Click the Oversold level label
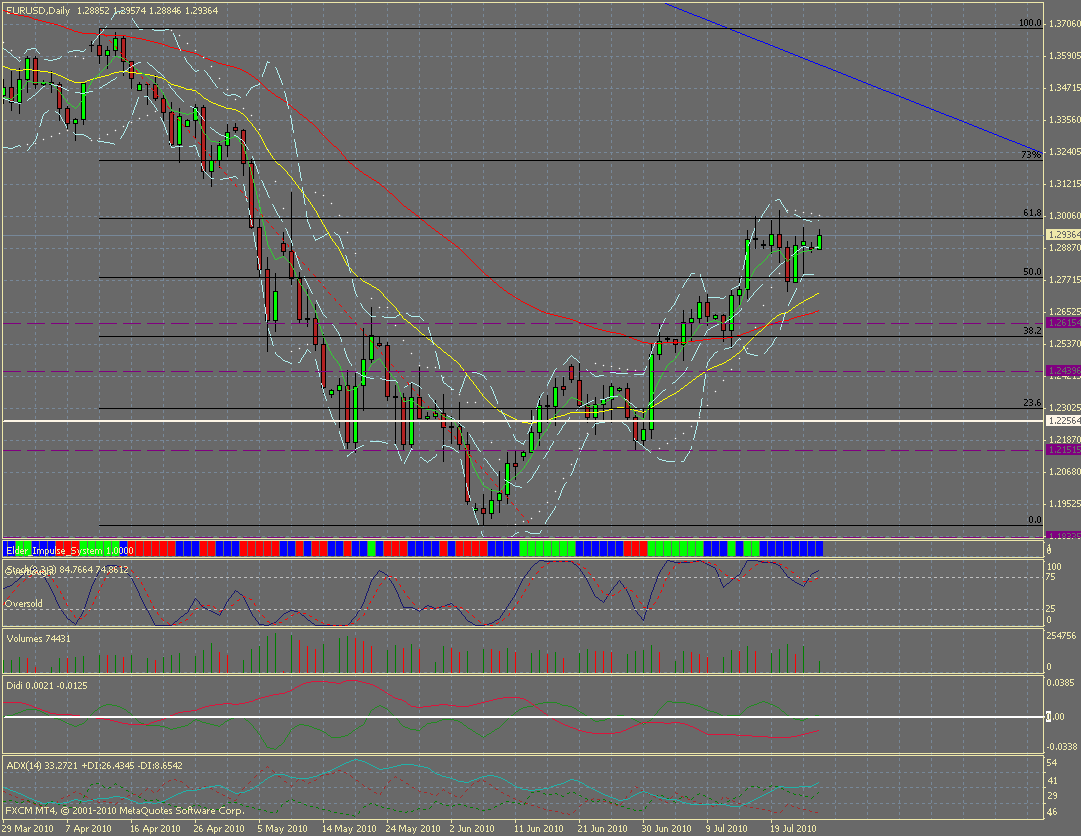The image size is (1081, 836). (23, 603)
